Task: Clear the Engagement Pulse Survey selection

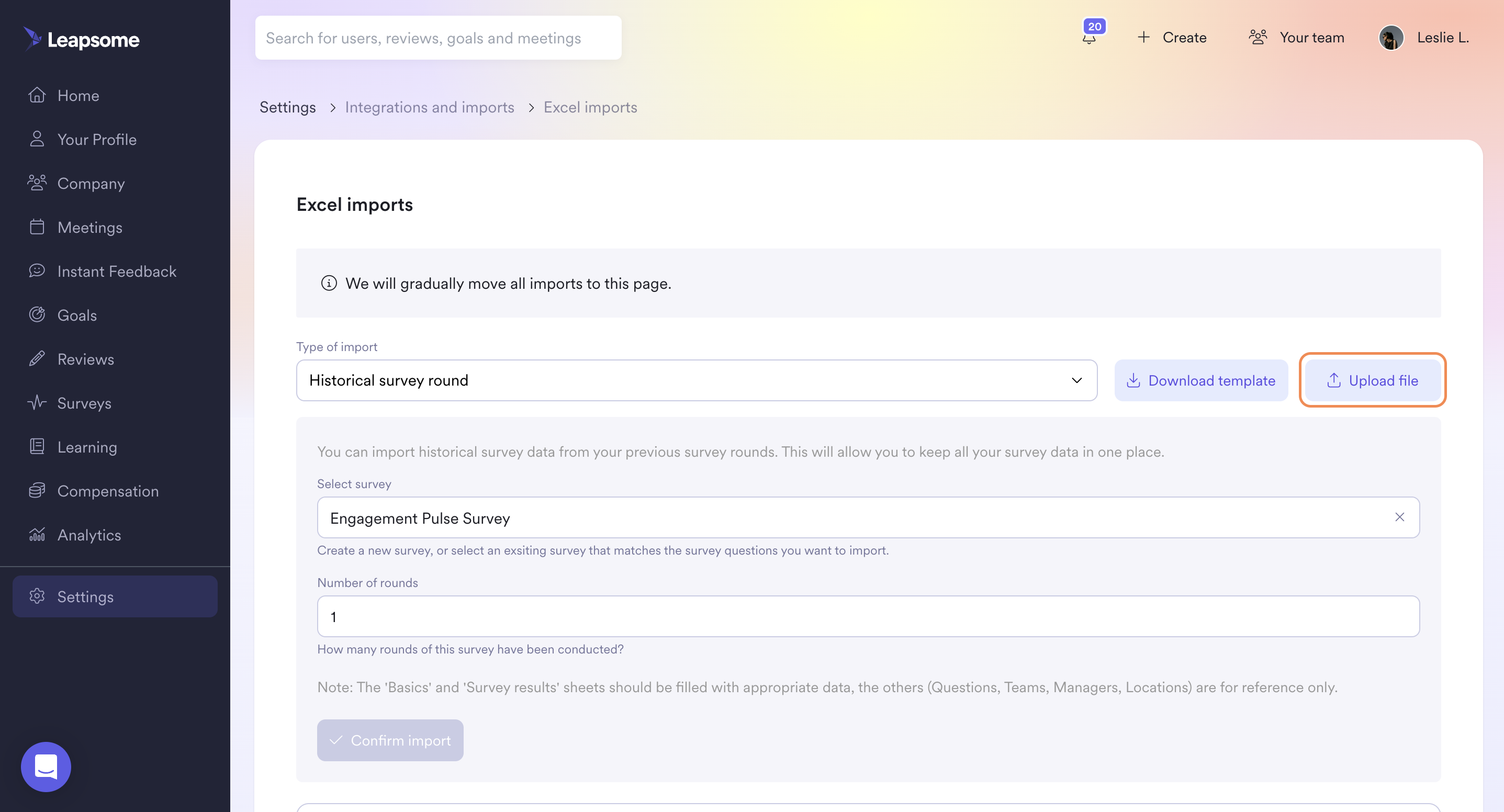Action: point(1399,517)
